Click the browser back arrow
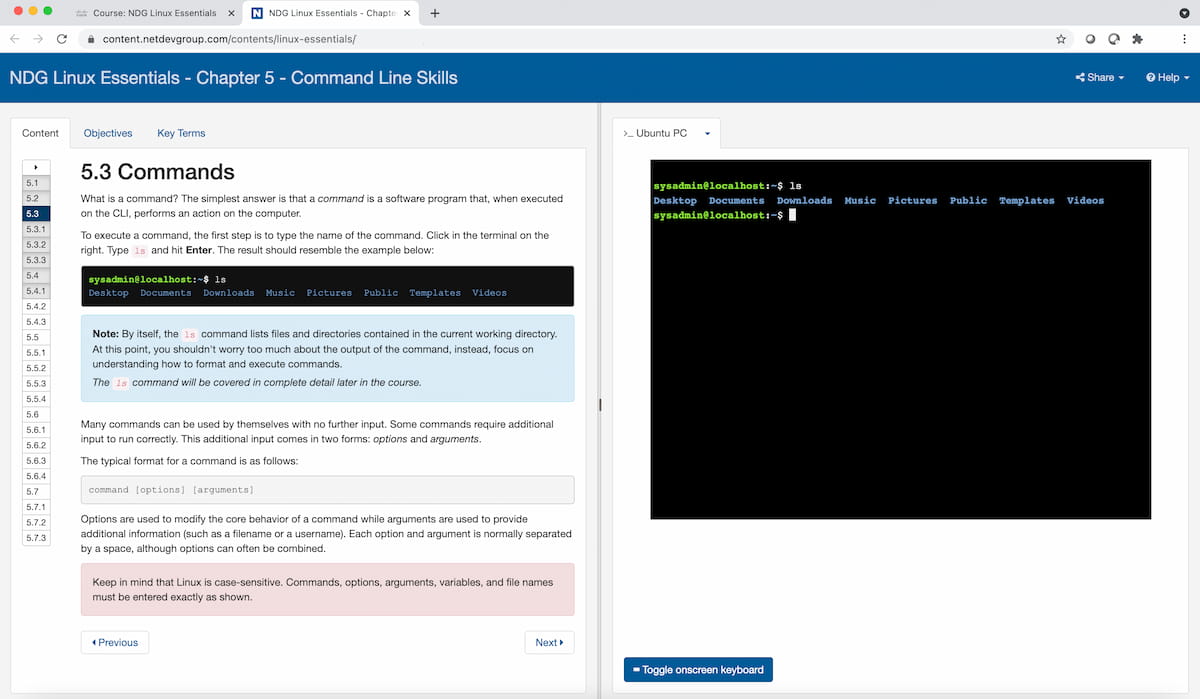Screen dimensions: 1200x699 tap(14, 39)
